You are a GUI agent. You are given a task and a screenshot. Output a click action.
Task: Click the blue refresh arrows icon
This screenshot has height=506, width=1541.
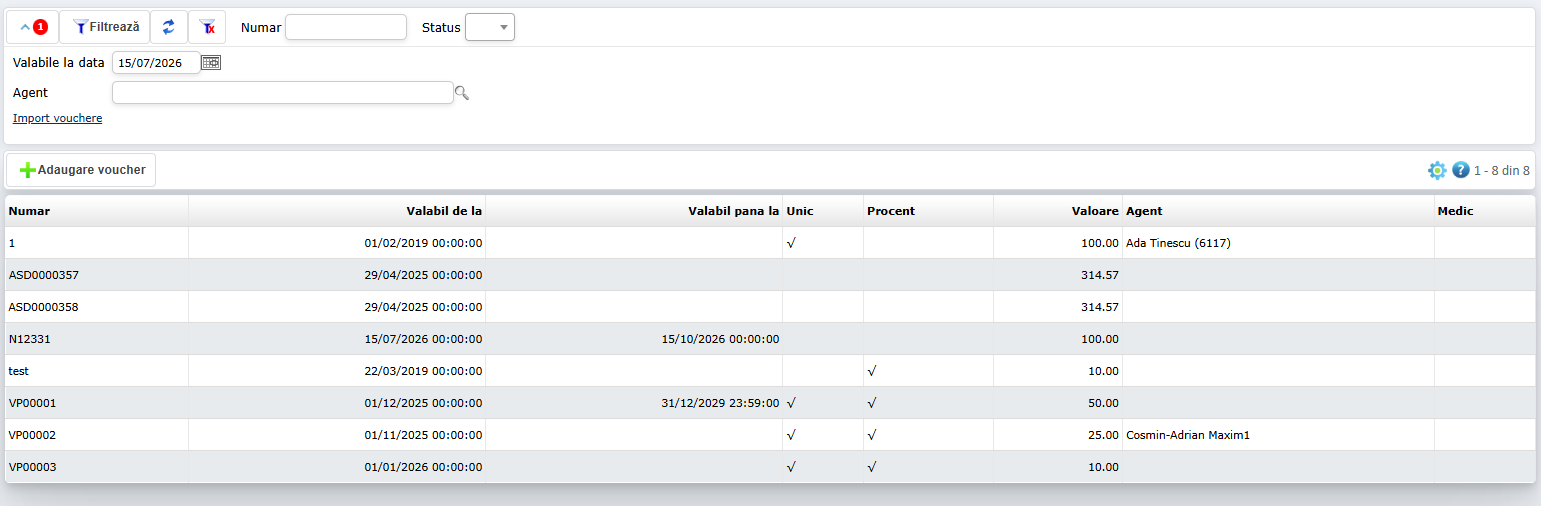pos(169,27)
